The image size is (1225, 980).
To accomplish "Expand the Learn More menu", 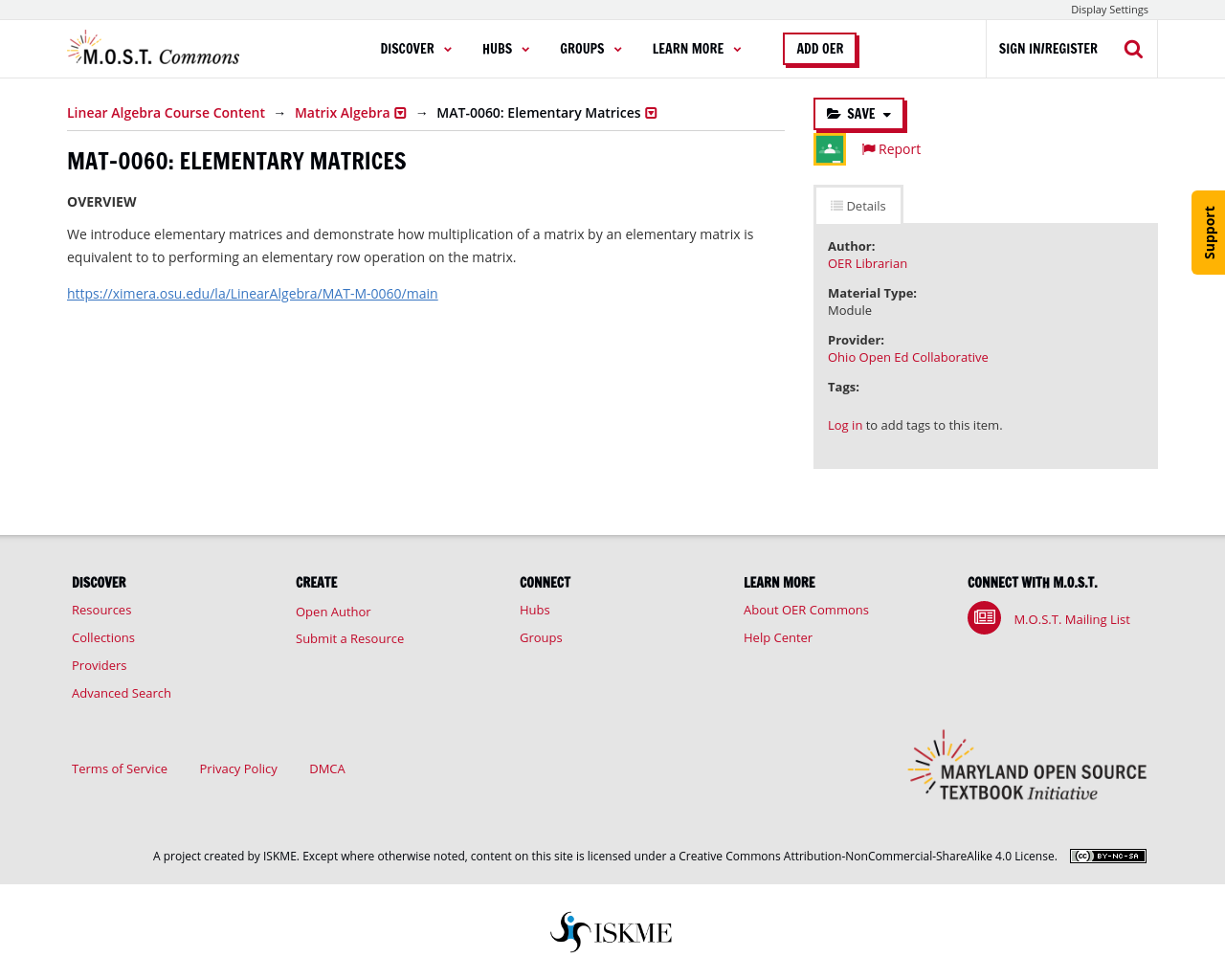I will click(696, 49).
